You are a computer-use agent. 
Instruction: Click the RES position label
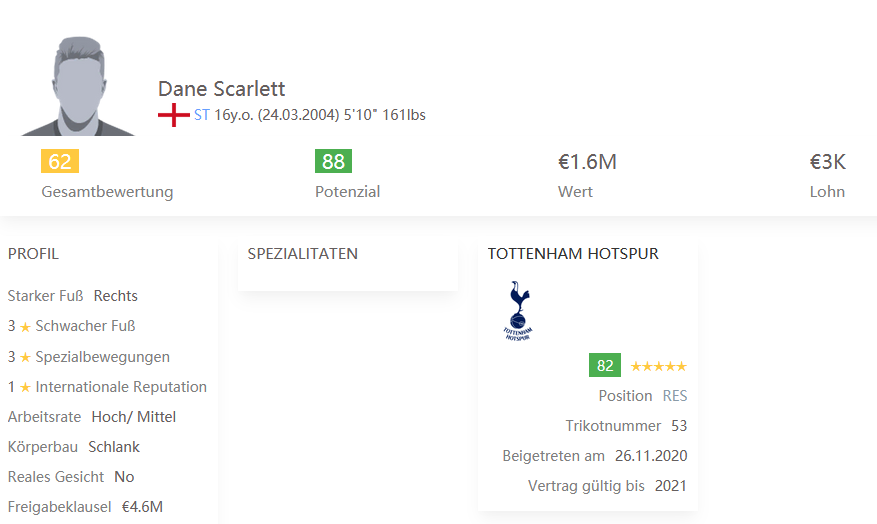pyautogui.click(x=675, y=396)
